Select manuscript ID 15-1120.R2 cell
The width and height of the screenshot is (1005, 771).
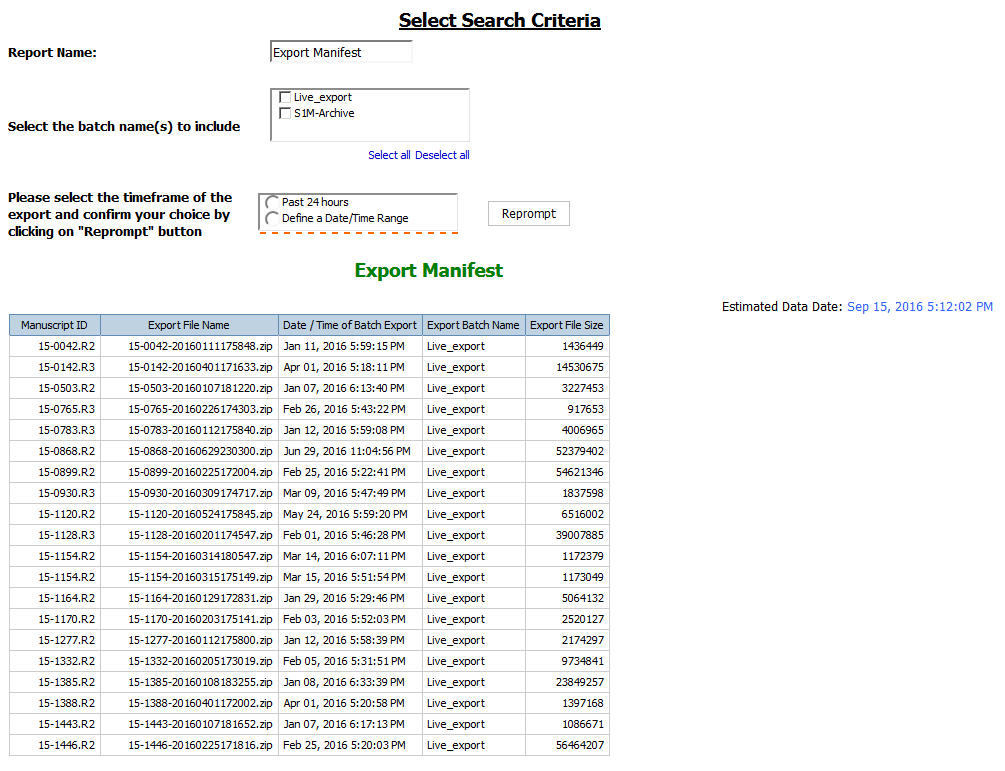pyautogui.click(x=55, y=514)
